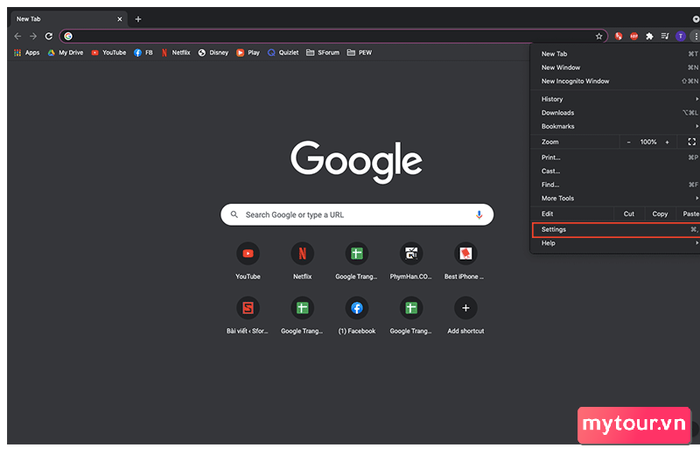This screenshot has width=700, height=455.
Task: Open the Extensions puzzle icon
Action: 650,36
